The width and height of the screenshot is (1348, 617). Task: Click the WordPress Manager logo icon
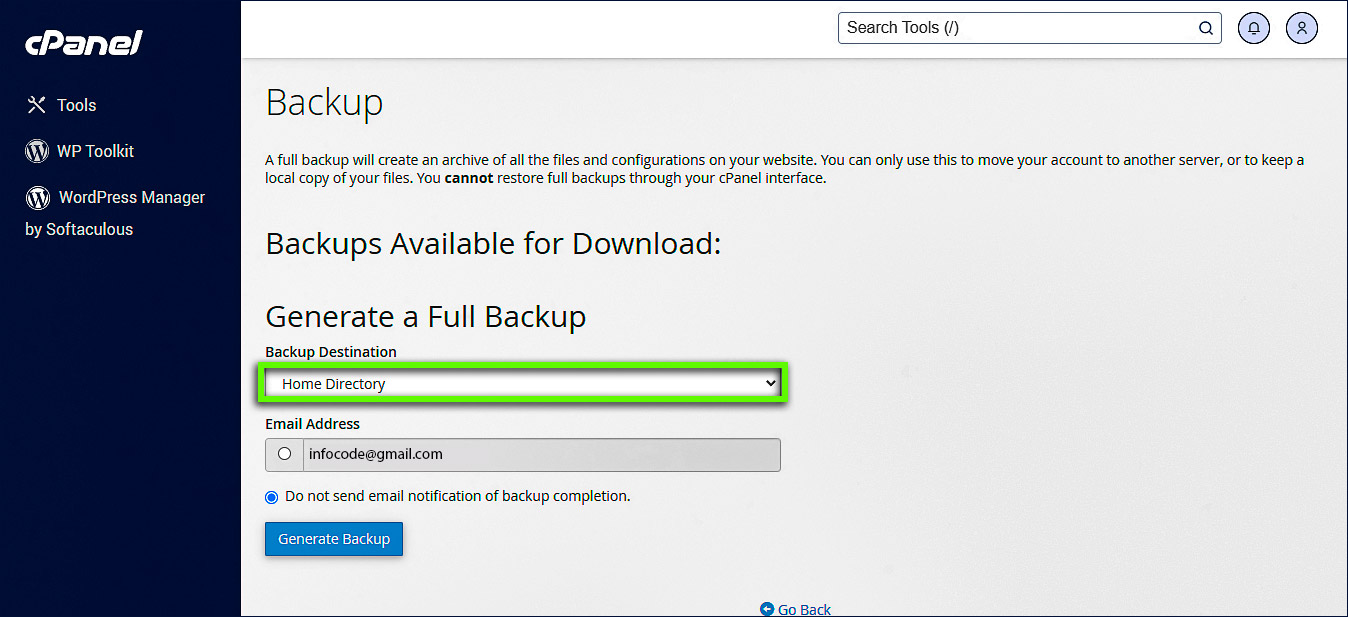tap(38, 197)
